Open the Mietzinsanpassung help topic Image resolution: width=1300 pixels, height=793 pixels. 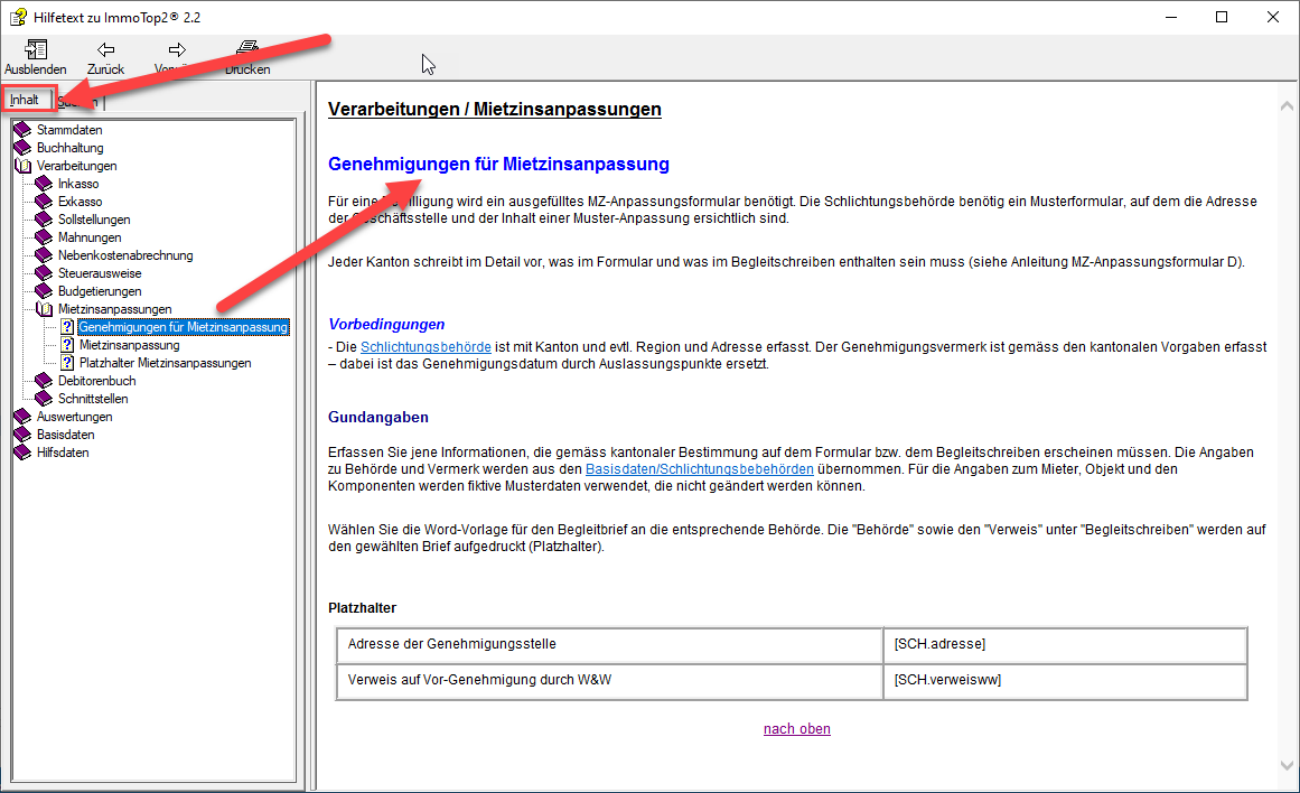129,345
